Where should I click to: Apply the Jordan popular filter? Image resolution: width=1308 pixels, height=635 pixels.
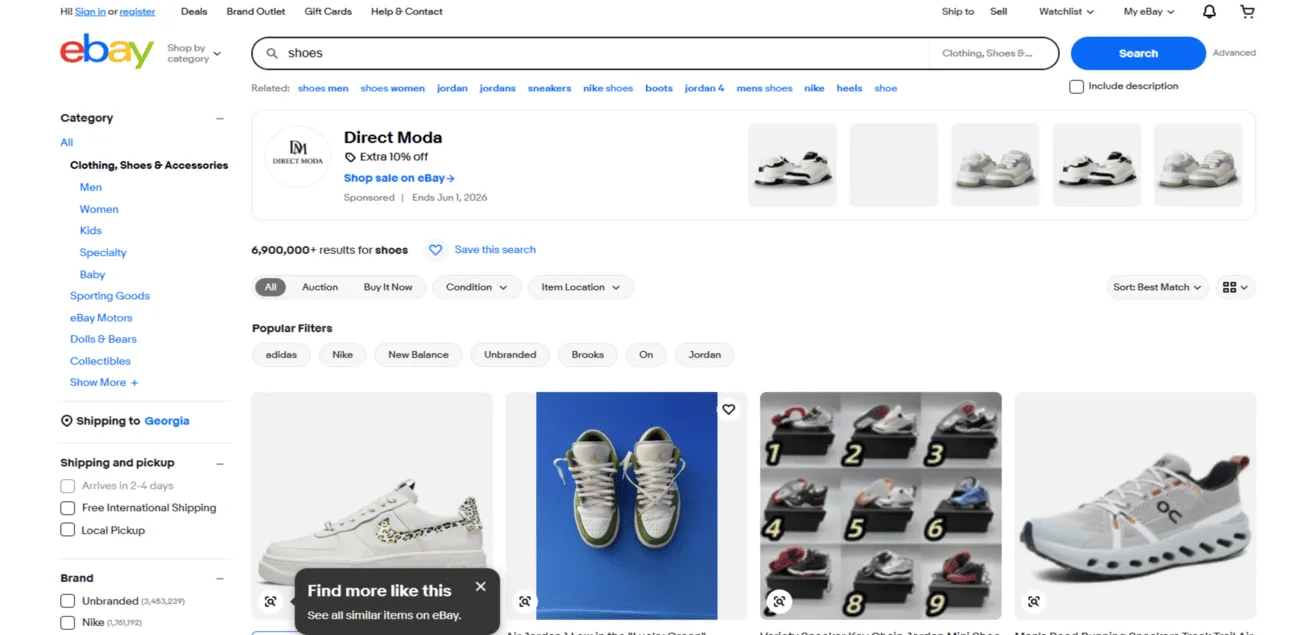[x=705, y=355]
